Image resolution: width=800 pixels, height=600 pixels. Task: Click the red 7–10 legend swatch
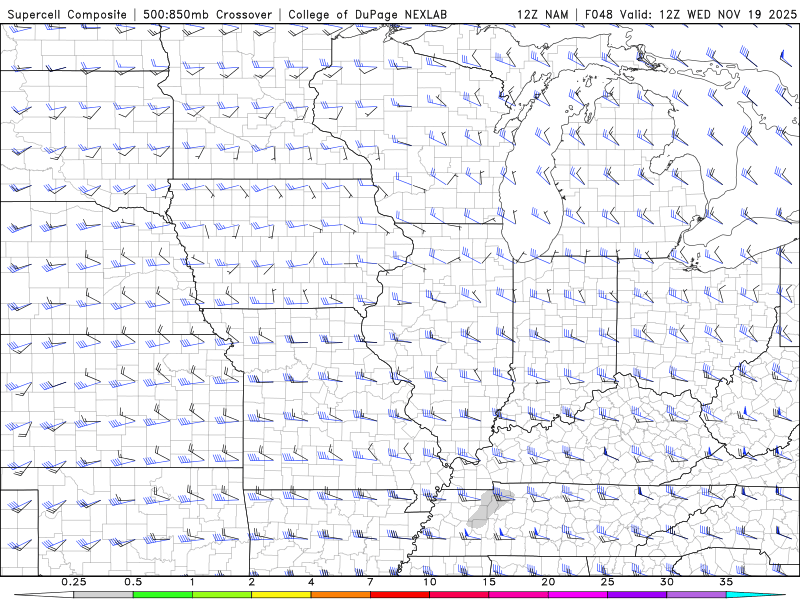pos(400,595)
